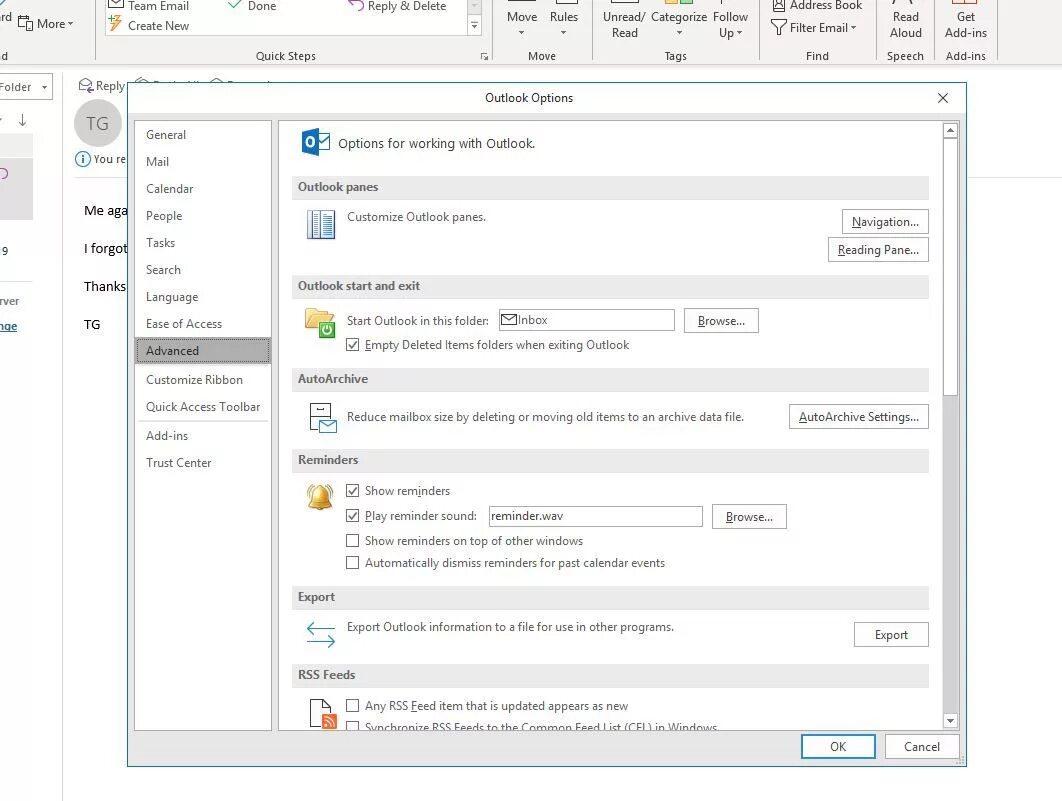1062x801 pixels.
Task: Enable Show reminders on top of other windows
Action: click(352, 540)
